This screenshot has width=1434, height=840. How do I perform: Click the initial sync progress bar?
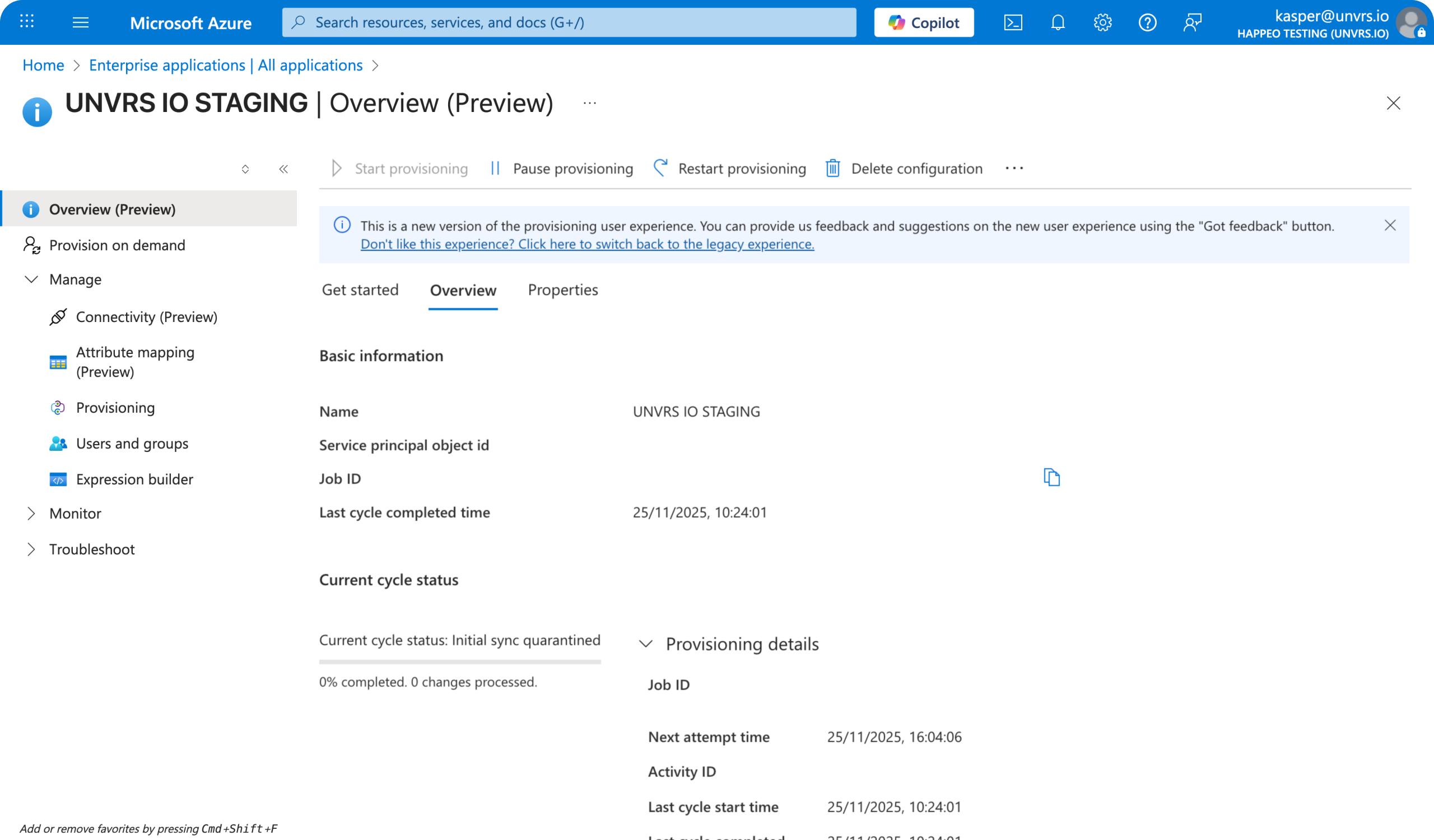459,661
